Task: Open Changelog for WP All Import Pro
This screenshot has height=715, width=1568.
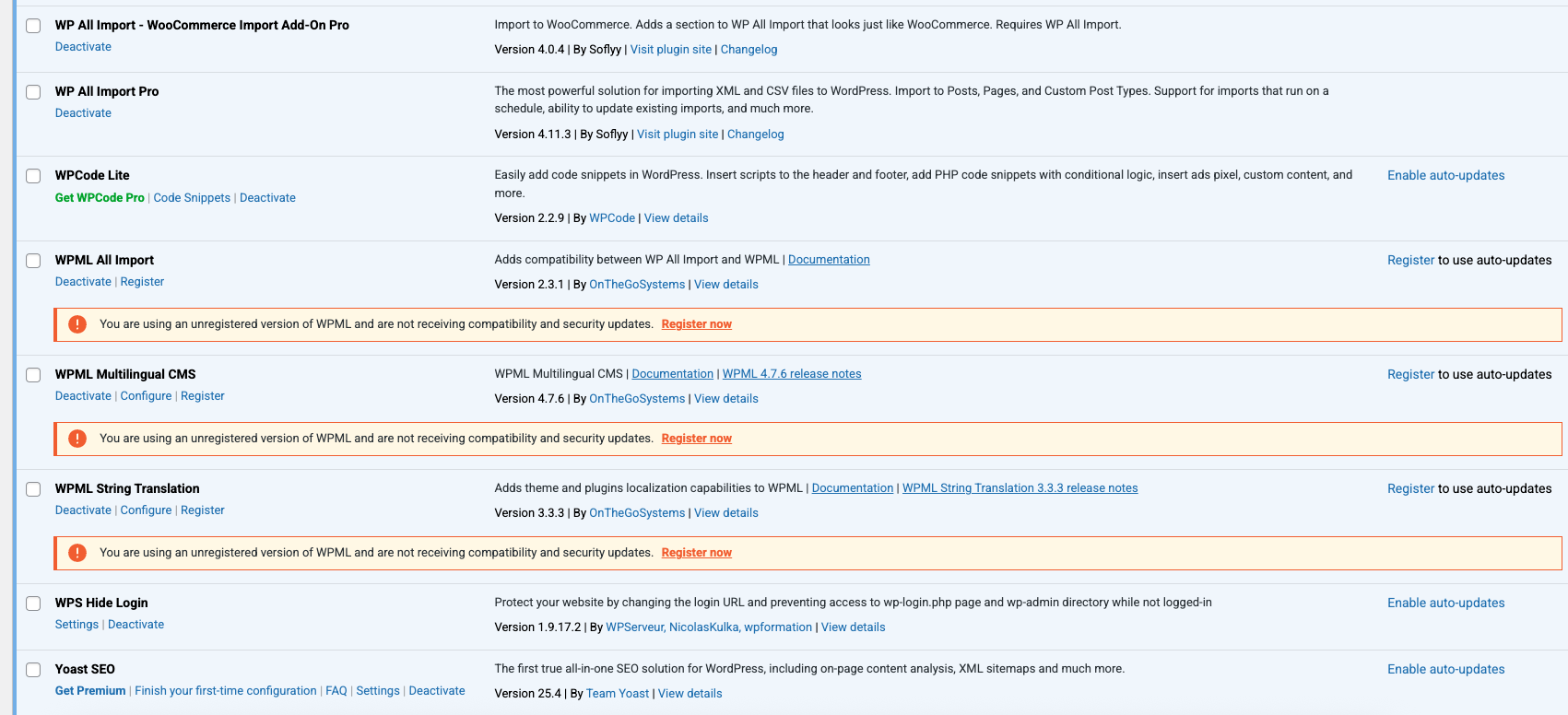Action: [756, 135]
